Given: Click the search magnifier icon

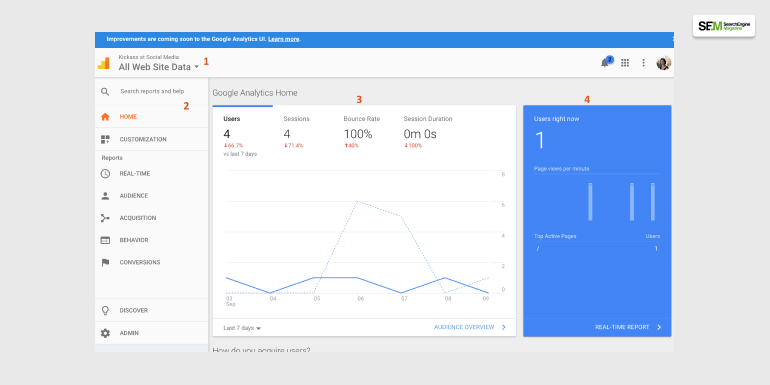Looking at the screenshot, I should point(105,91).
